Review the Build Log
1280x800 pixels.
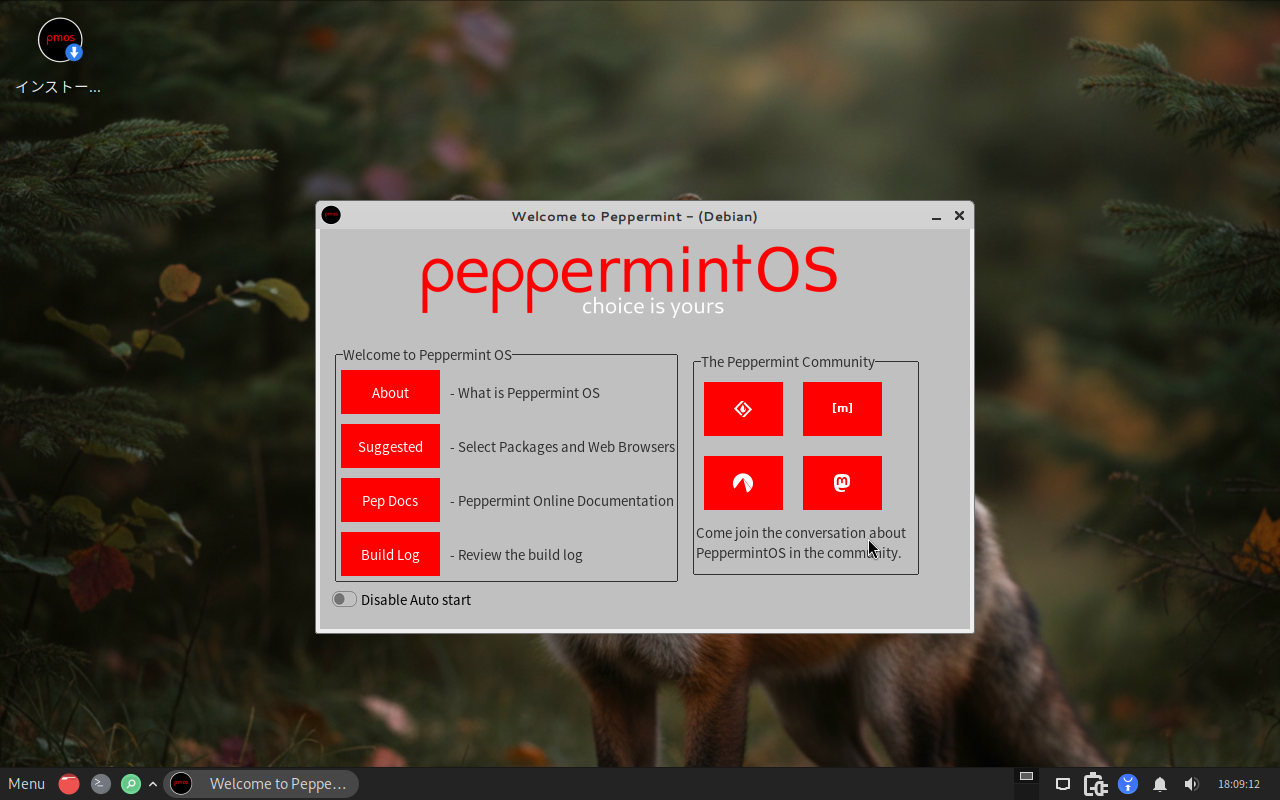pos(390,554)
